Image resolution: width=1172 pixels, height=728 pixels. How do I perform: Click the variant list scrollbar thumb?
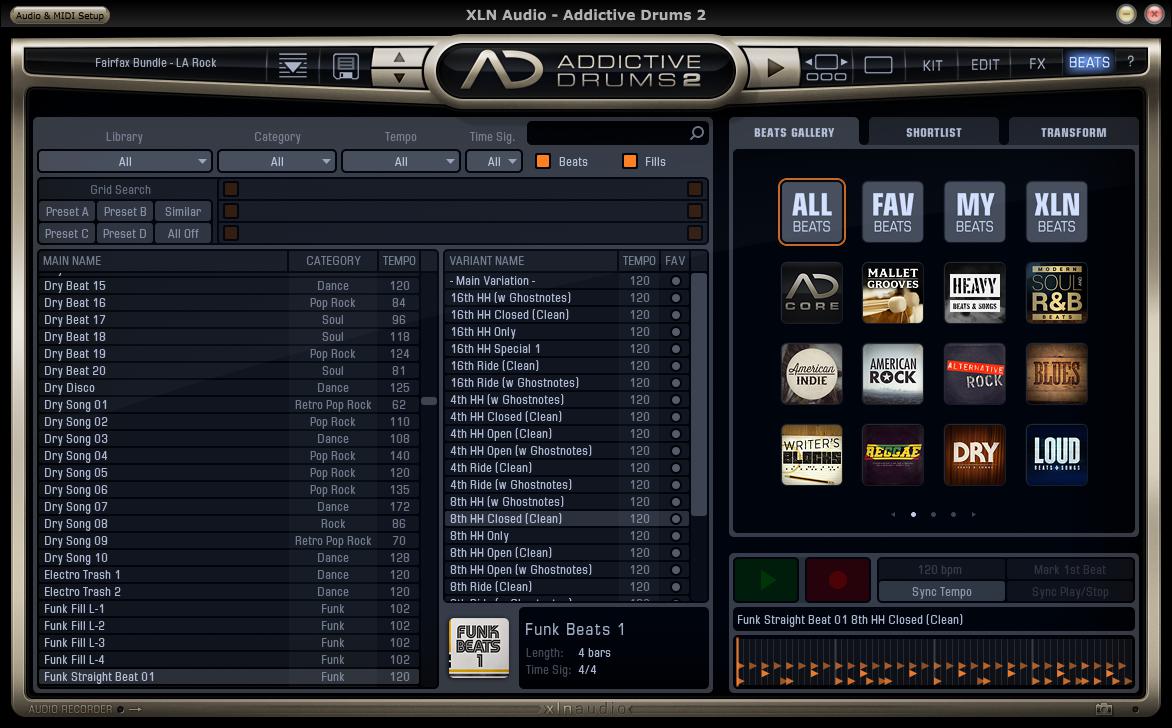699,394
